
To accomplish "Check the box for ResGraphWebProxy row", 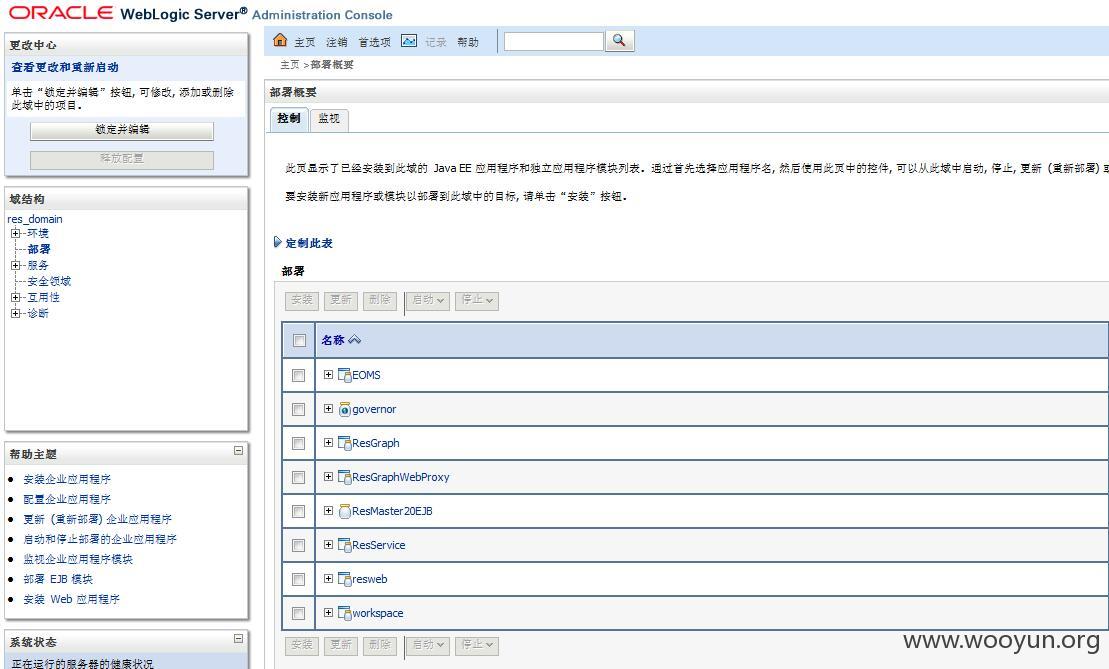I will coord(298,477).
